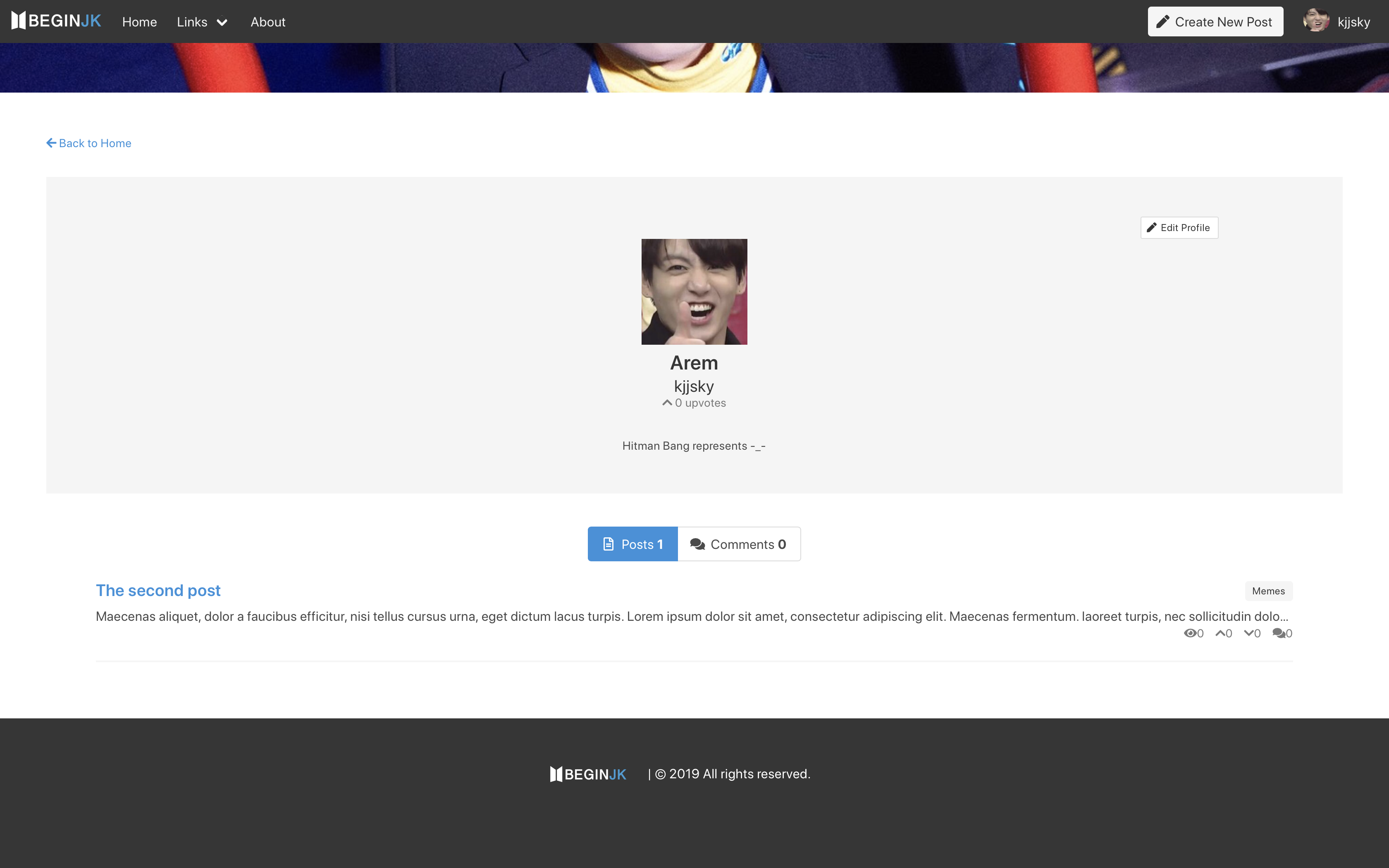Switch to the Comments 0 tab
The image size is (1389, 868).
739,544
